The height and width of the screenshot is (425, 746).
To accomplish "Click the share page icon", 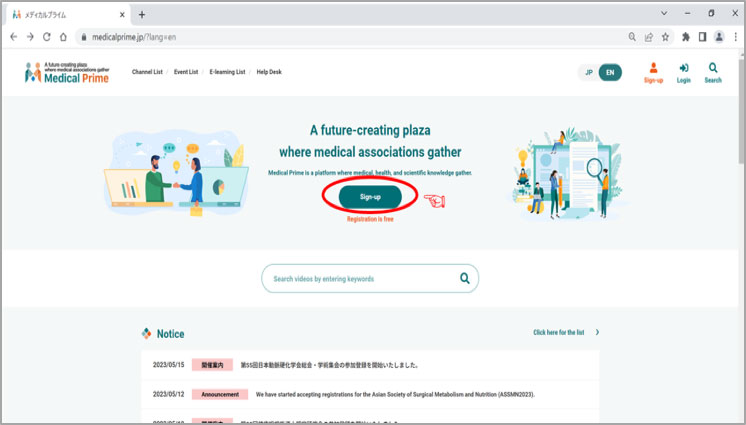I will coord(648,37).
